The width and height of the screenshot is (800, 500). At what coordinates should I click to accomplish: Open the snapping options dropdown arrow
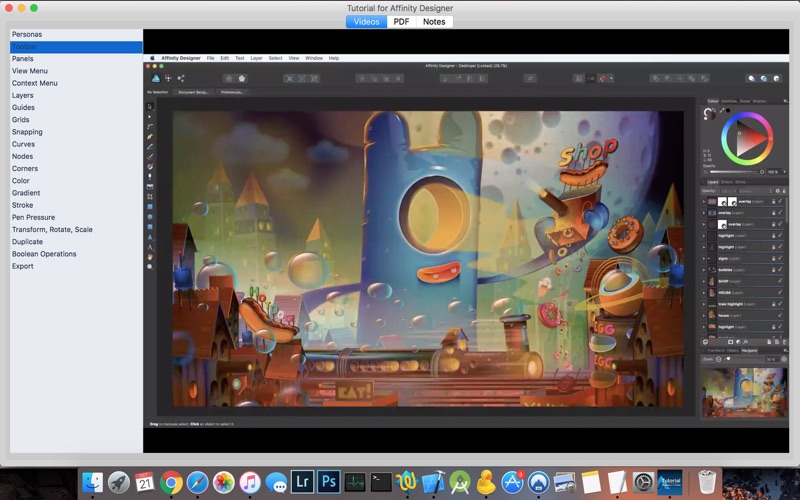[x=611, y=79]
